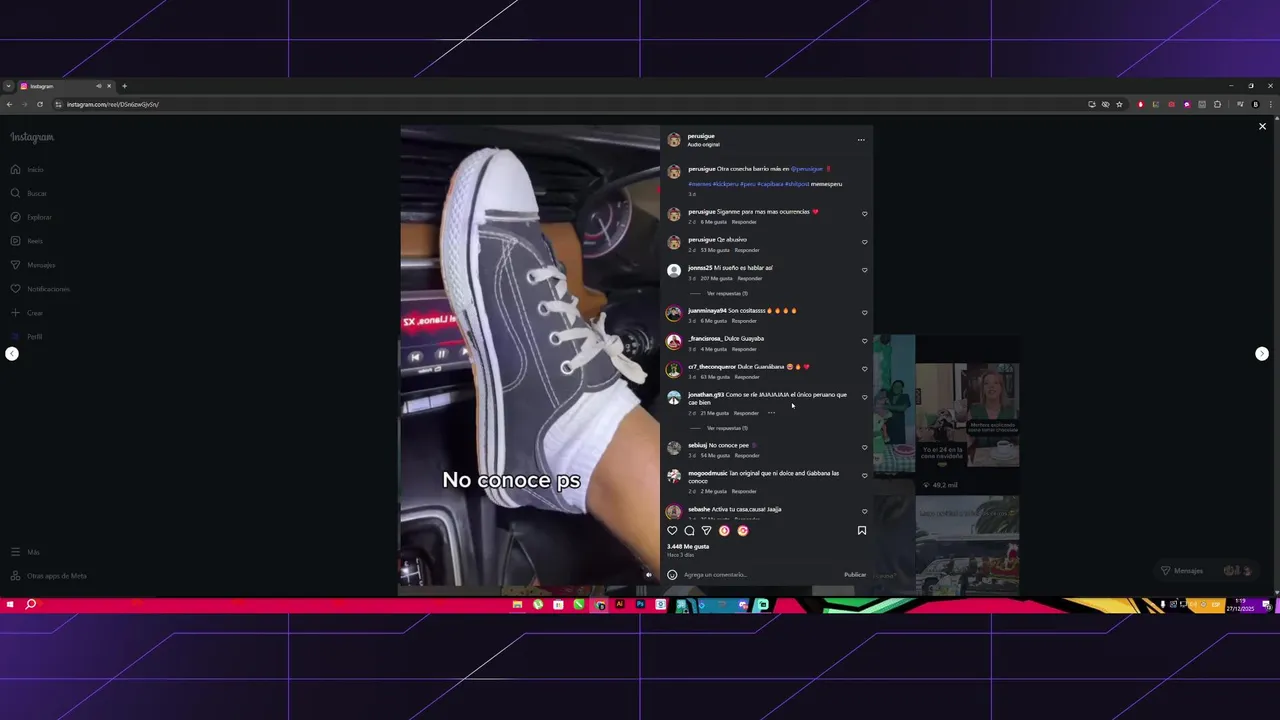This screenshot has height=720, width=1280.
Task: Open Adobe Illustrator from the Windows taskbar
Action: pos(620,605)
